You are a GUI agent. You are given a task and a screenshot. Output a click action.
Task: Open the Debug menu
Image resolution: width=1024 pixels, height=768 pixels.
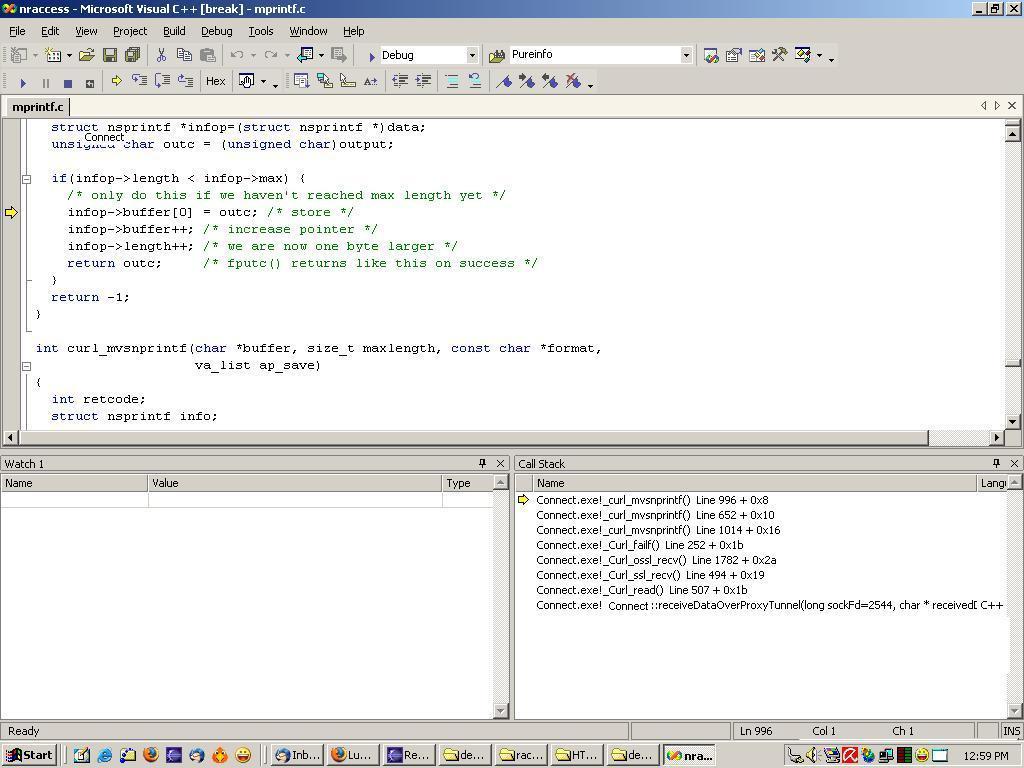pos(216,31)
